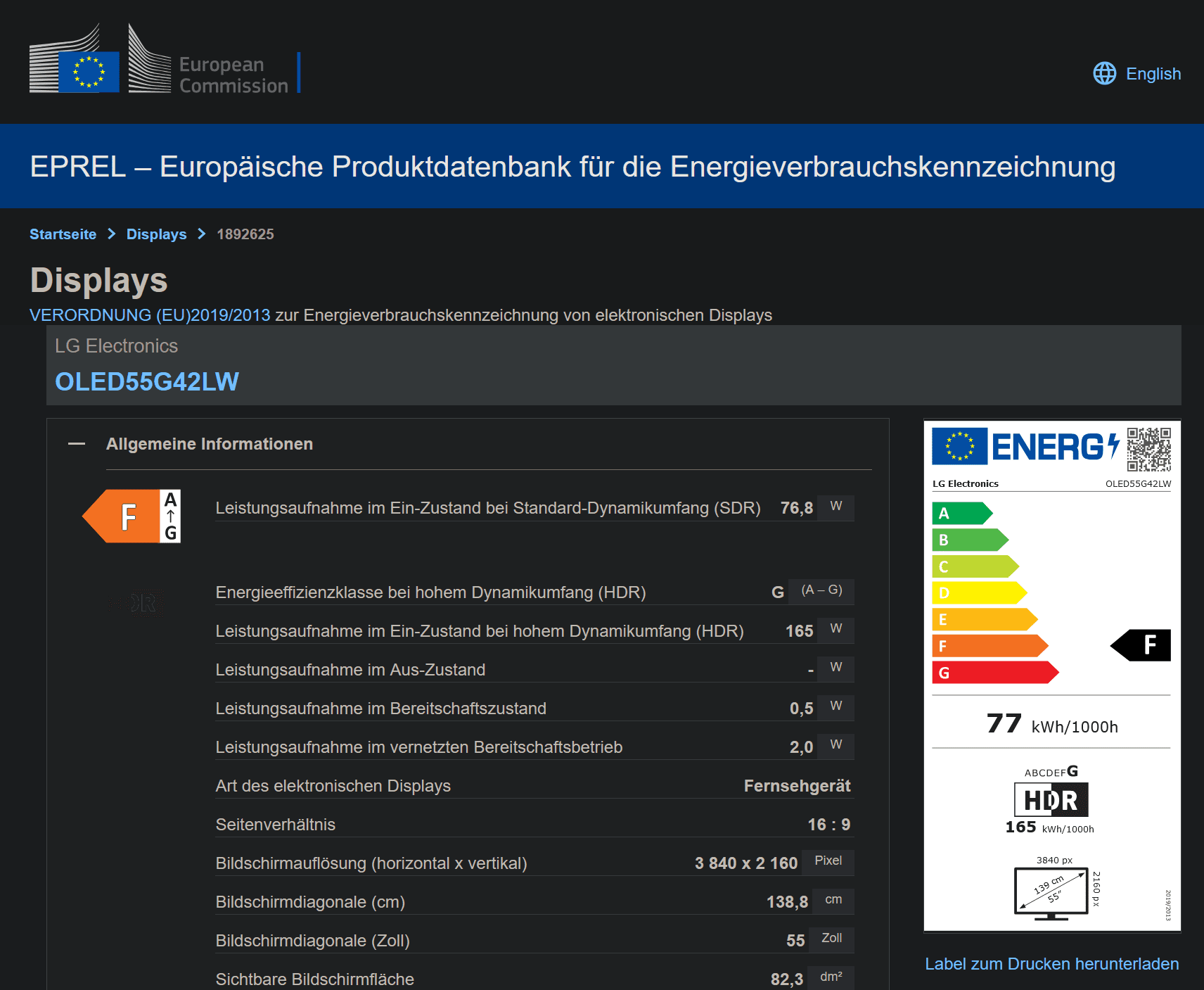The height and width of the screenshot is (990, 1204).
Task: Select the 76,8 SDR power value
Action: click(796, 508)
